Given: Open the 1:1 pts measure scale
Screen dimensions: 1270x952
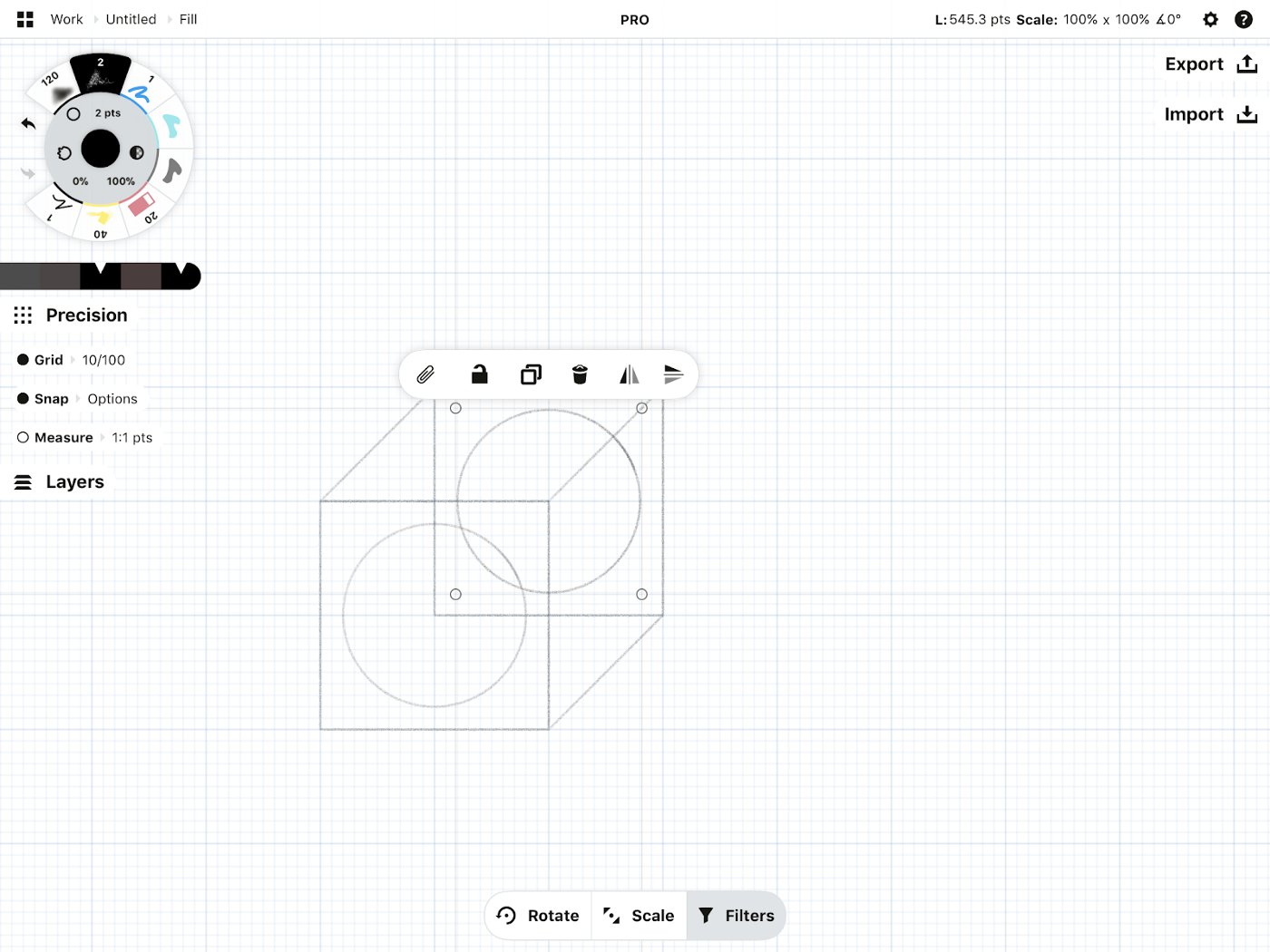Looking at the screenshot, I should (132, 438).
